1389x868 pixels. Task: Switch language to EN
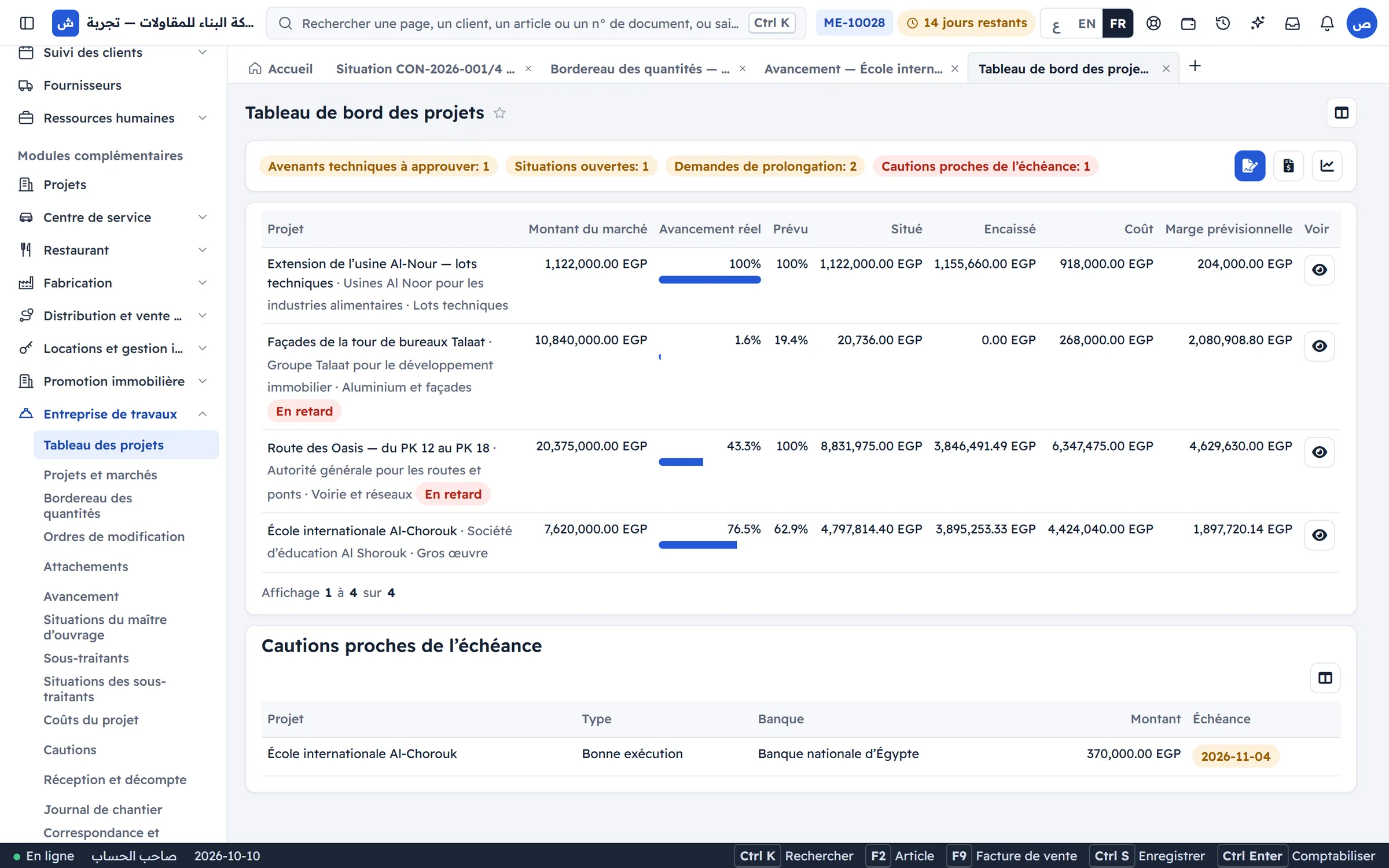(x=1086, y=23)
